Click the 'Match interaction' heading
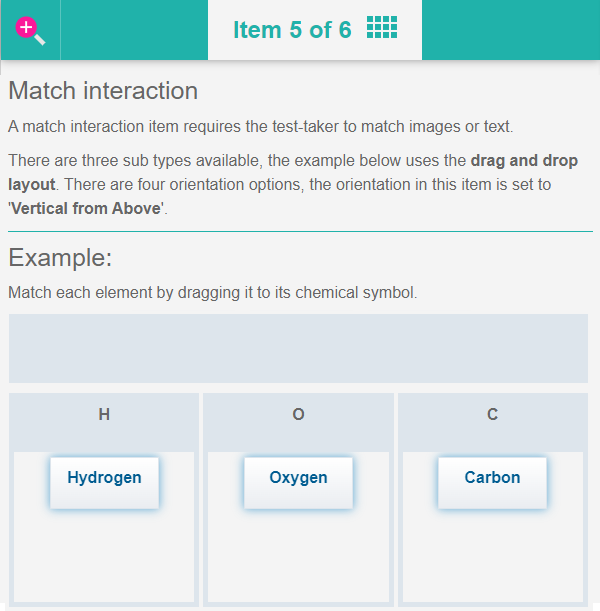This screenshot has width=600, height=611. [103, 91]
